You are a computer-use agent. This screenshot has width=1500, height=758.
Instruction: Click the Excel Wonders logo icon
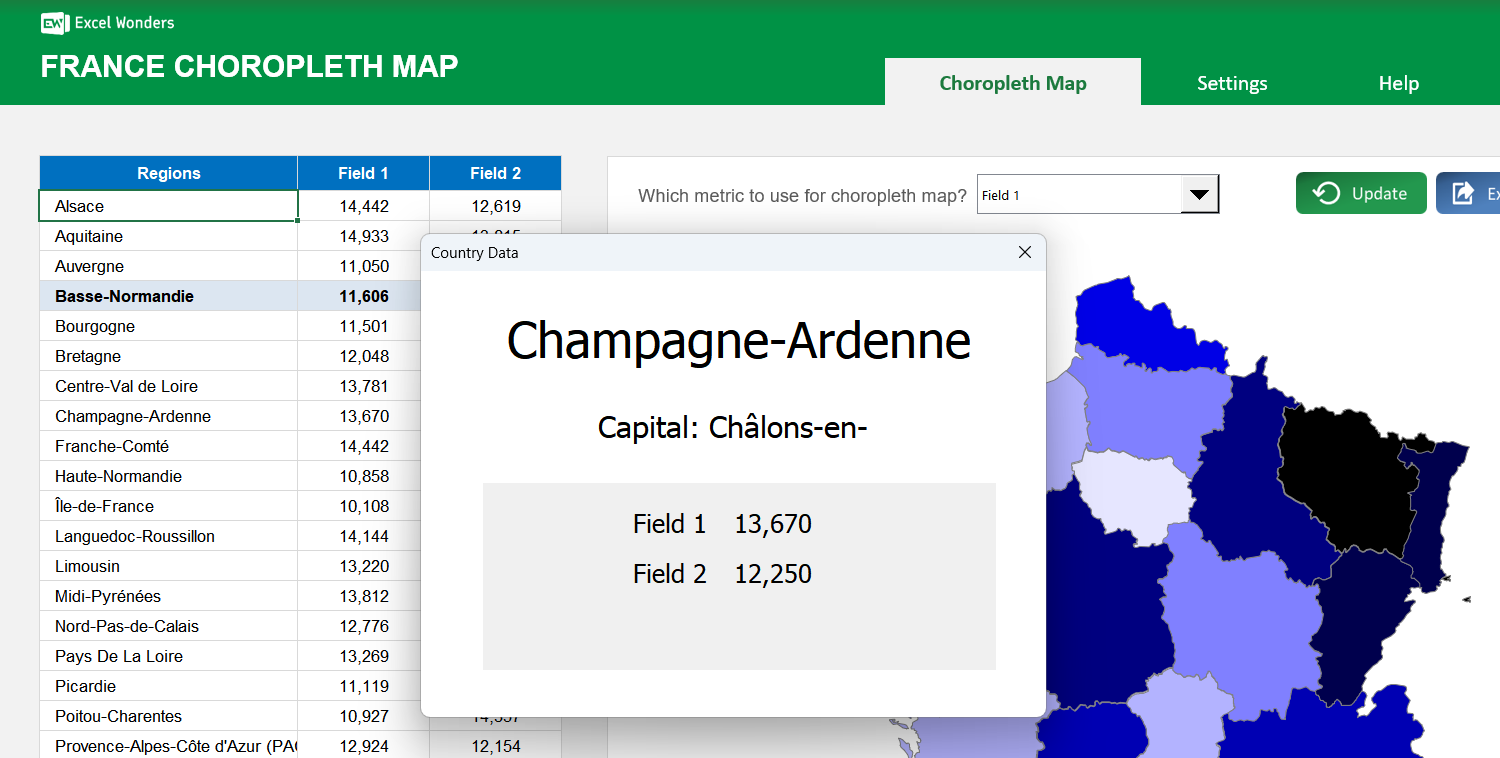coord(53,22)
